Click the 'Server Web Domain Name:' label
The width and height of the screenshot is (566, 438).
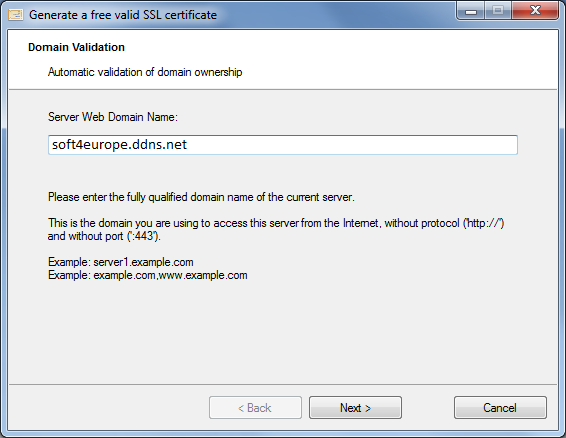[x=113, y=117]
